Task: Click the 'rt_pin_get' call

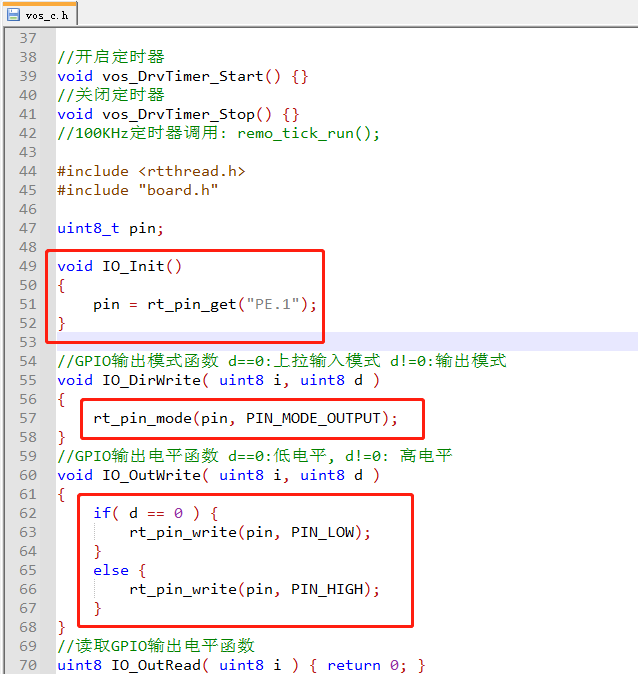Action: 192,304
